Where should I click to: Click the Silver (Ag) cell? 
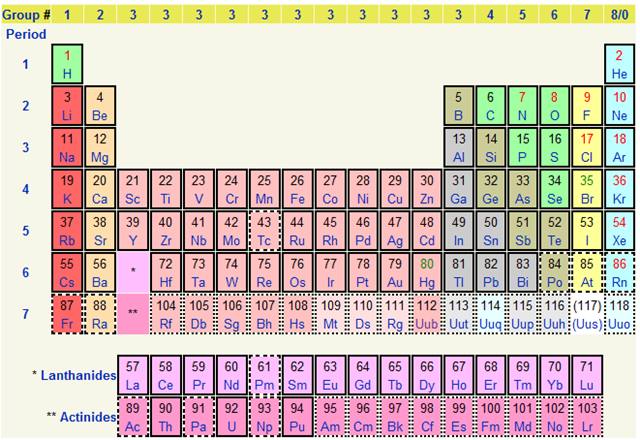point(395,231)
